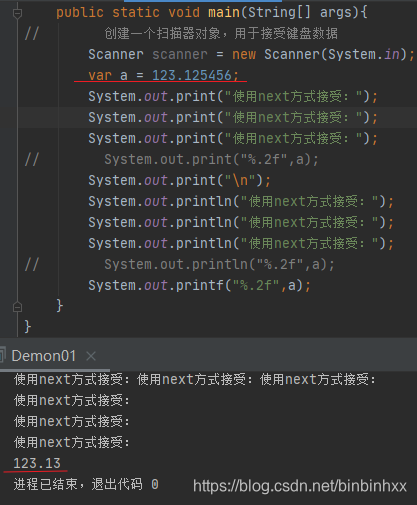Viewport: 417px width, 505px height.
Task: Click the 123.13 console output
Action: [37, 463]
